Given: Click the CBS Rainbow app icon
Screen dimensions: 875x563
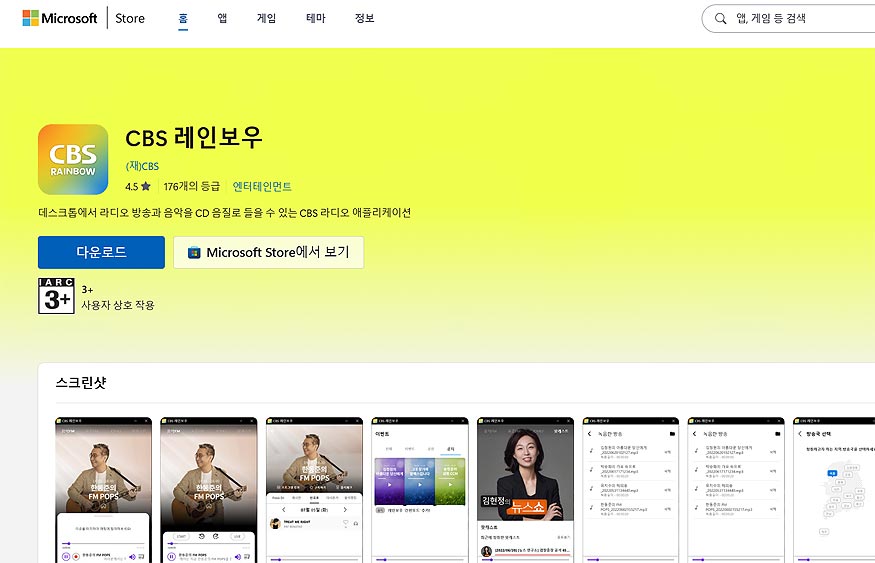Looking at the screenshot, I should (73, 160).
